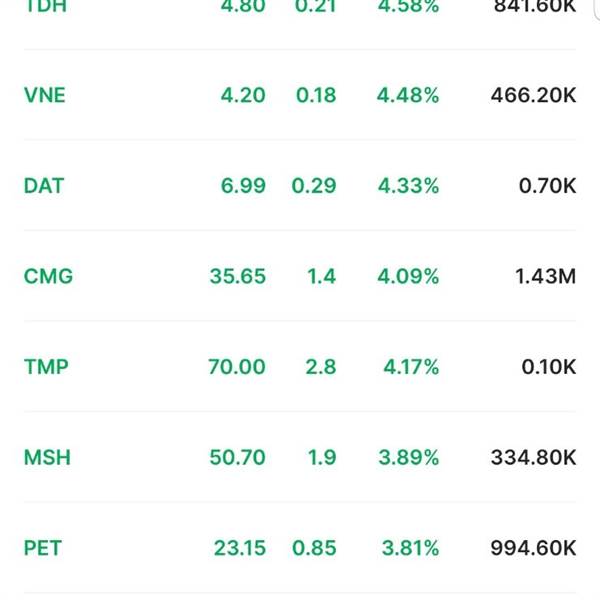Tap the TMP stock symbol

(46, 367)
